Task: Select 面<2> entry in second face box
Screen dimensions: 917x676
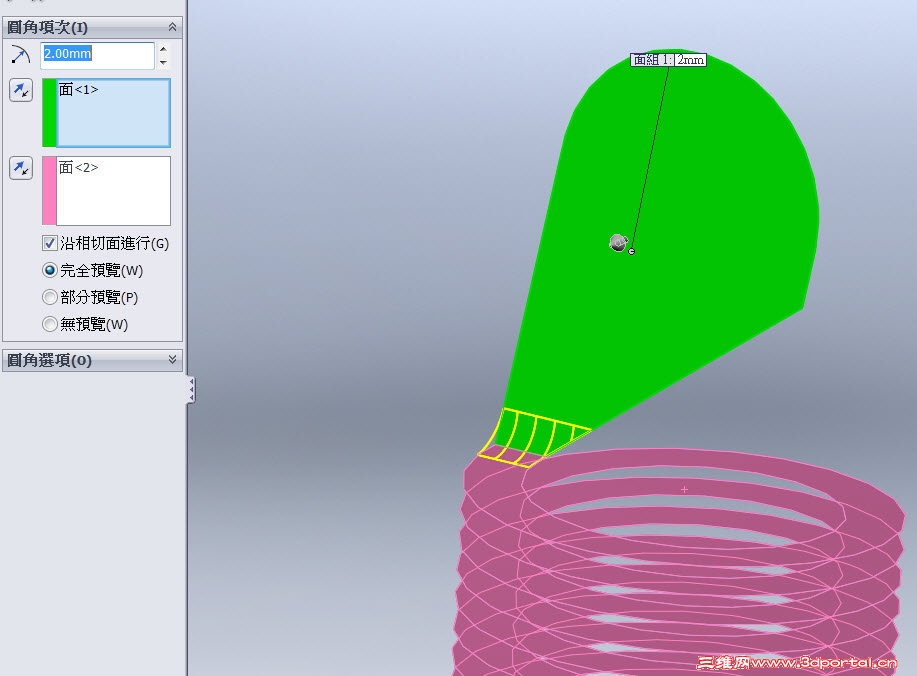Action: [78, 168]
